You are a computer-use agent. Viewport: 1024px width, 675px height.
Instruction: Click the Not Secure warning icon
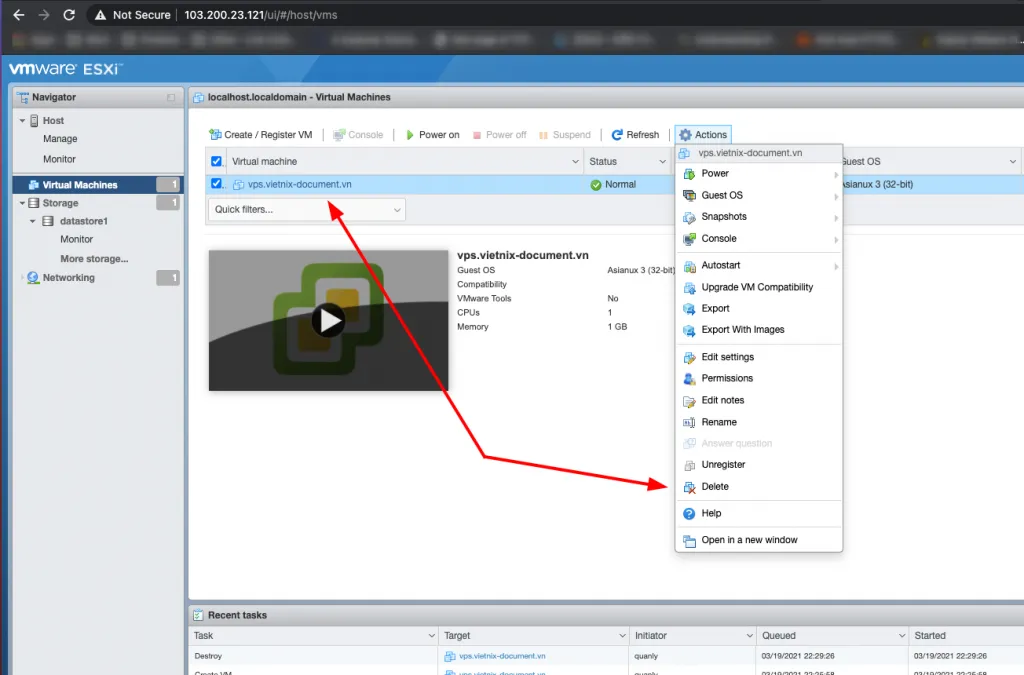[100, 14]
